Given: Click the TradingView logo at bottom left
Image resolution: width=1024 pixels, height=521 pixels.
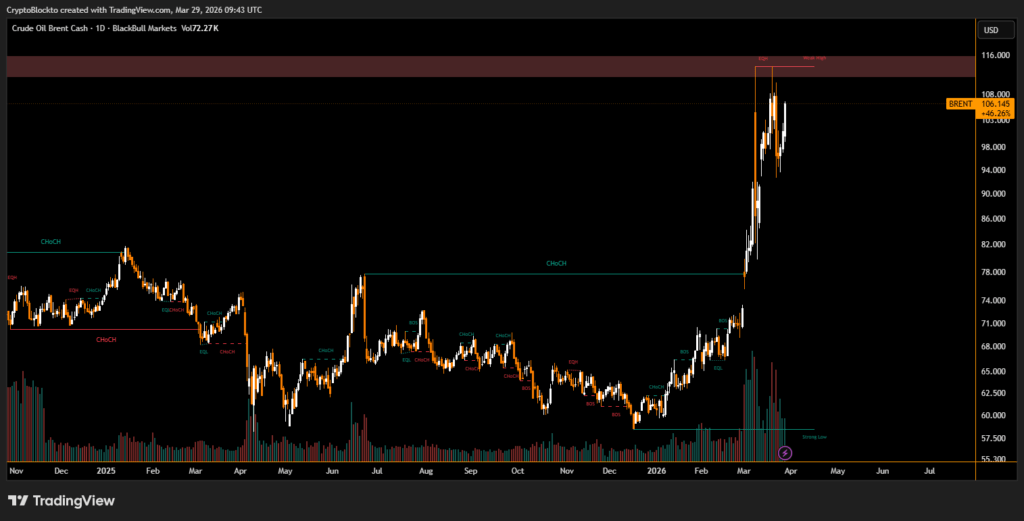Looking at the screenshot, I should [61, 500].
